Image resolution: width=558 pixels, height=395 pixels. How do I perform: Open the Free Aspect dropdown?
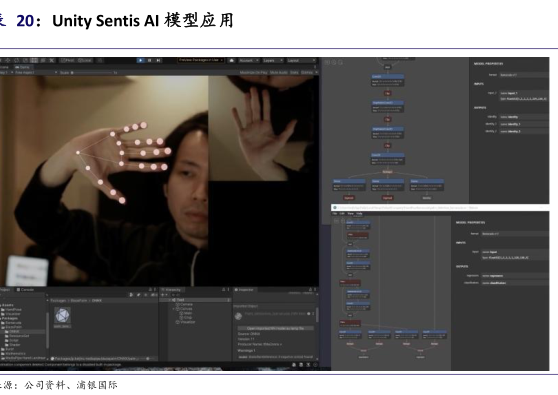tap(36, 73)
